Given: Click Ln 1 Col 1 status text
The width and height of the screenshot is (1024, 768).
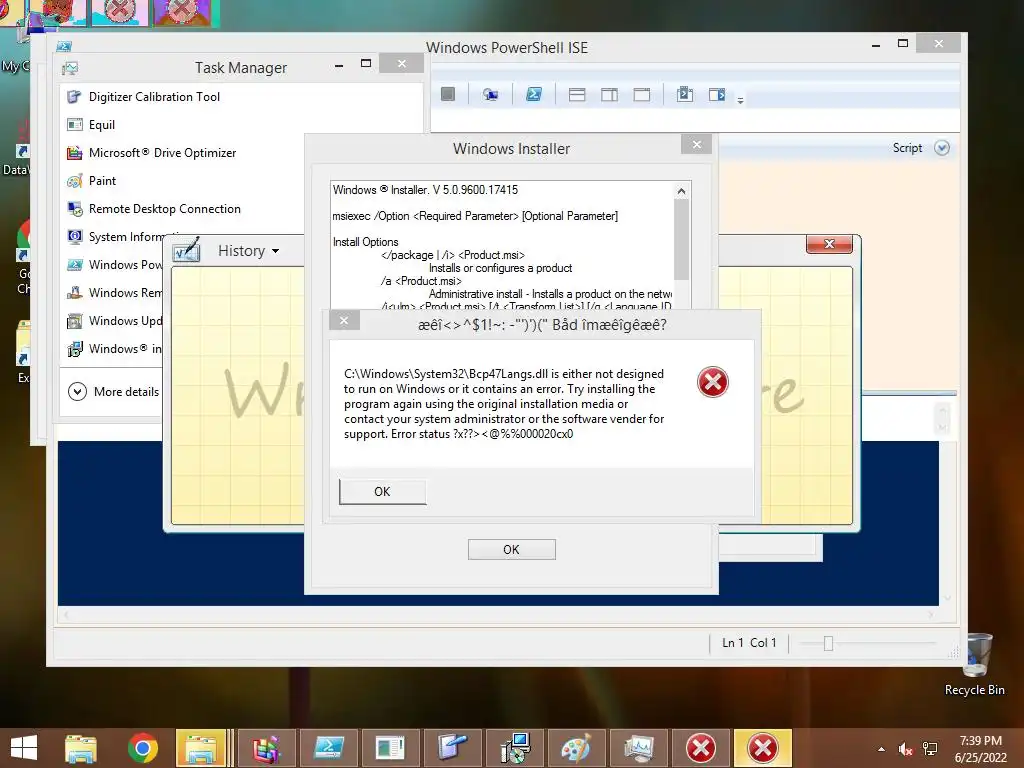Looking at the screenshot, I should coord(749,643).
